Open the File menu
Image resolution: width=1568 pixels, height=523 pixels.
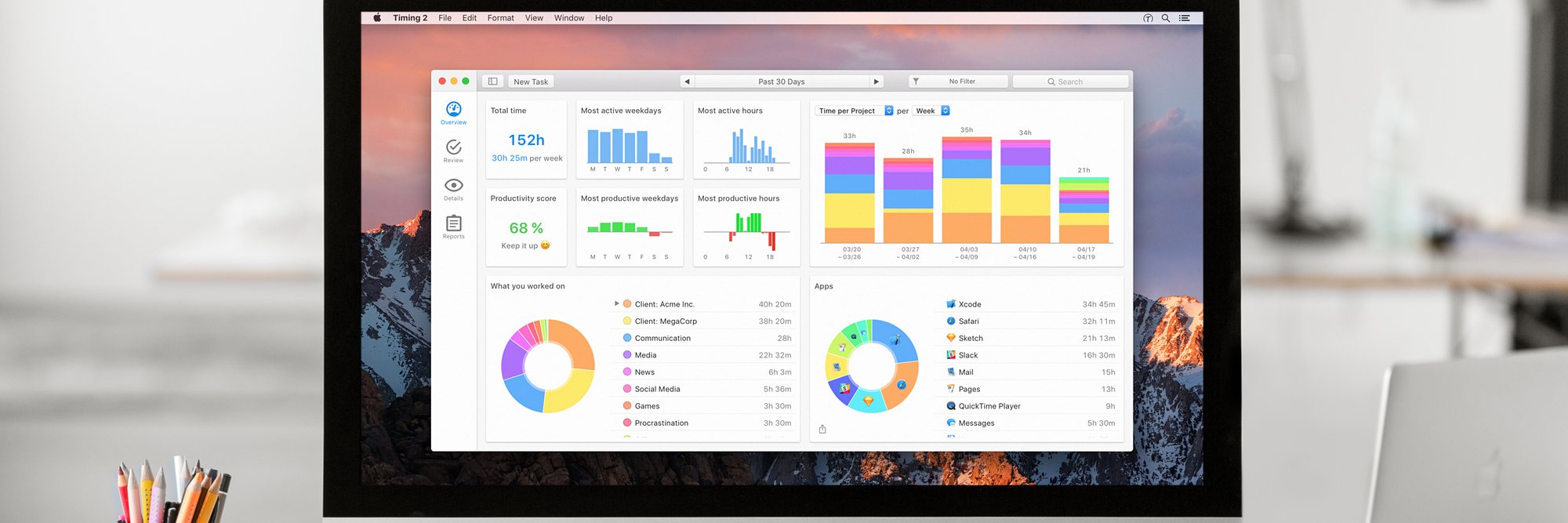pyautogui.click(x=445, y=18)
